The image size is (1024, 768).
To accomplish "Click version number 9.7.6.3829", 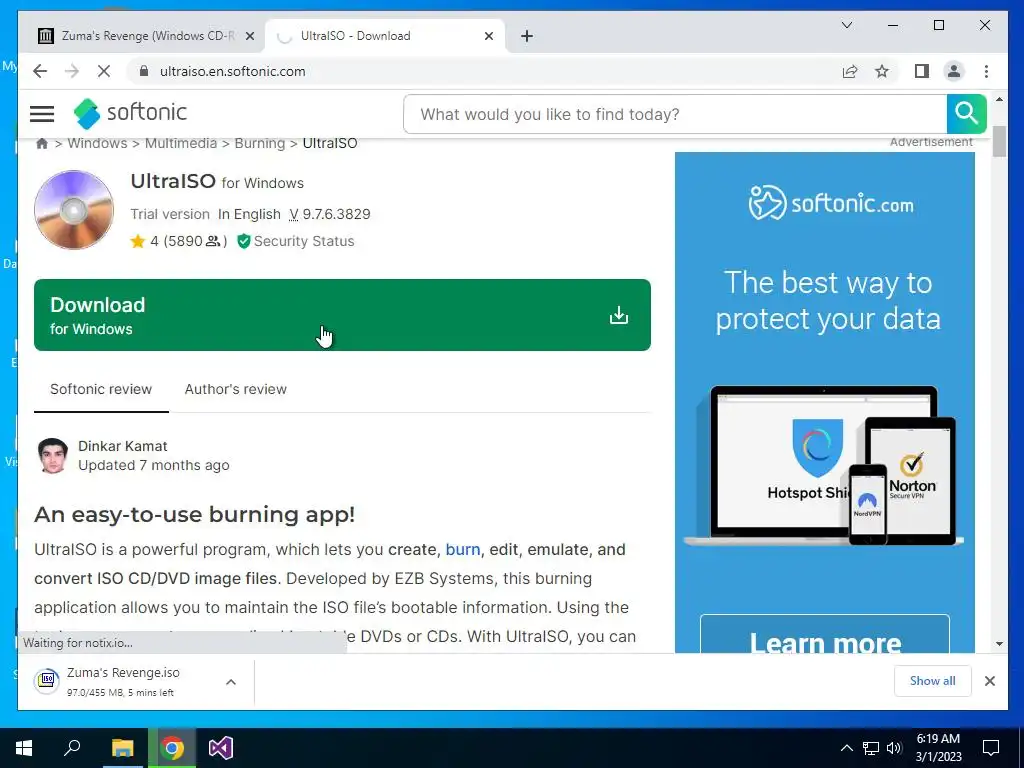I will (336, 214).
